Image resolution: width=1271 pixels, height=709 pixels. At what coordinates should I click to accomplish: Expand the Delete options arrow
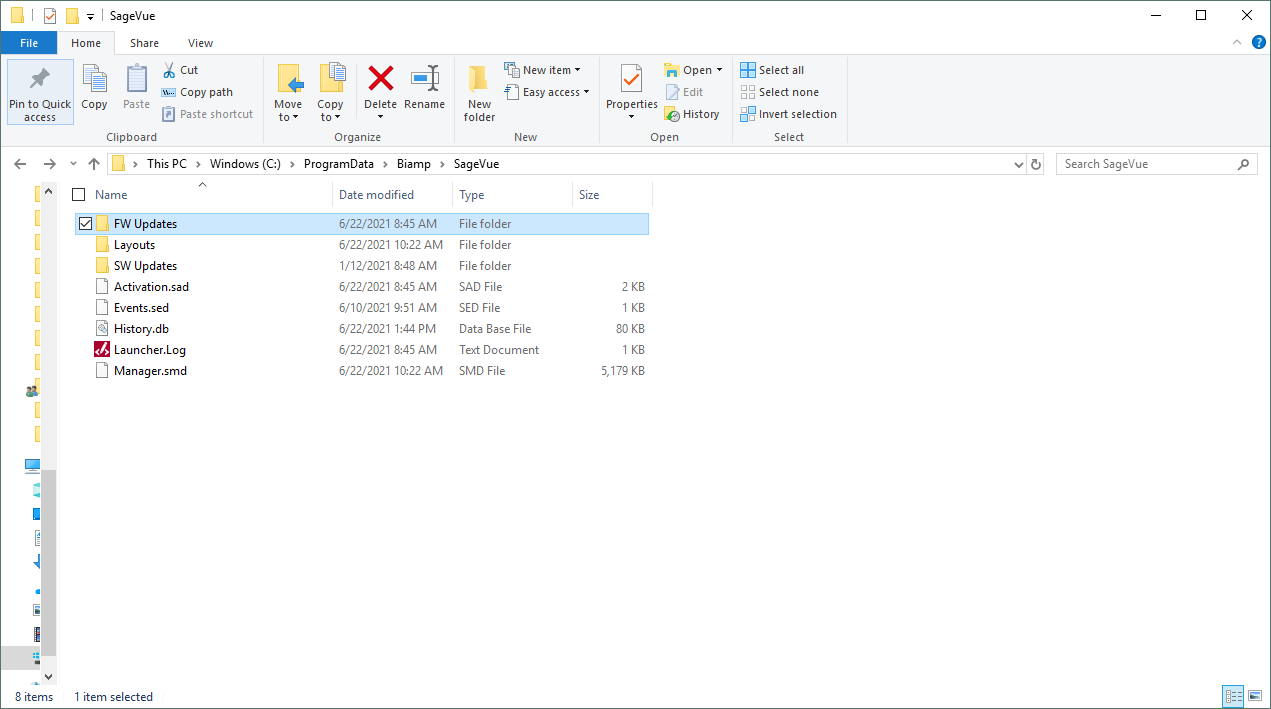(380, 118)
